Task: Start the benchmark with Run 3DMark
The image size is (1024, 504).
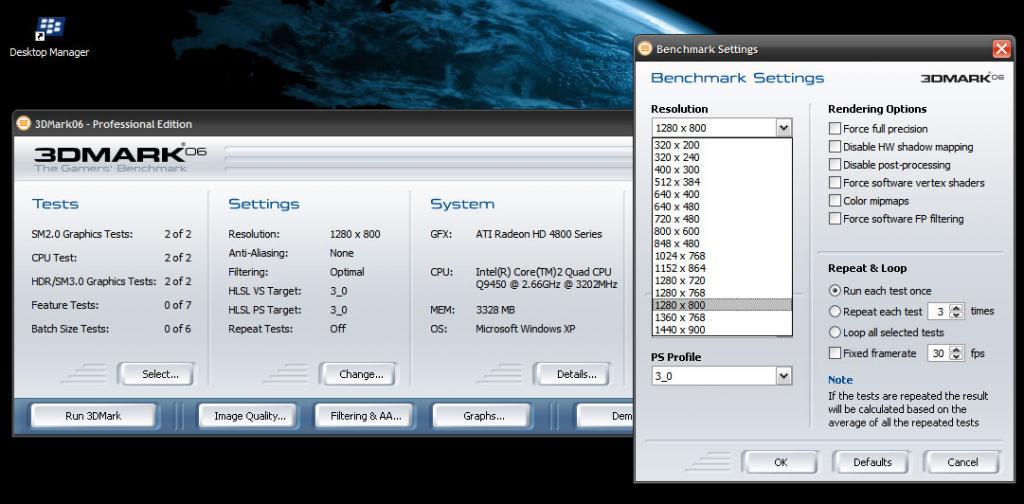Action: pyautogui.click(x=93, y=416)
